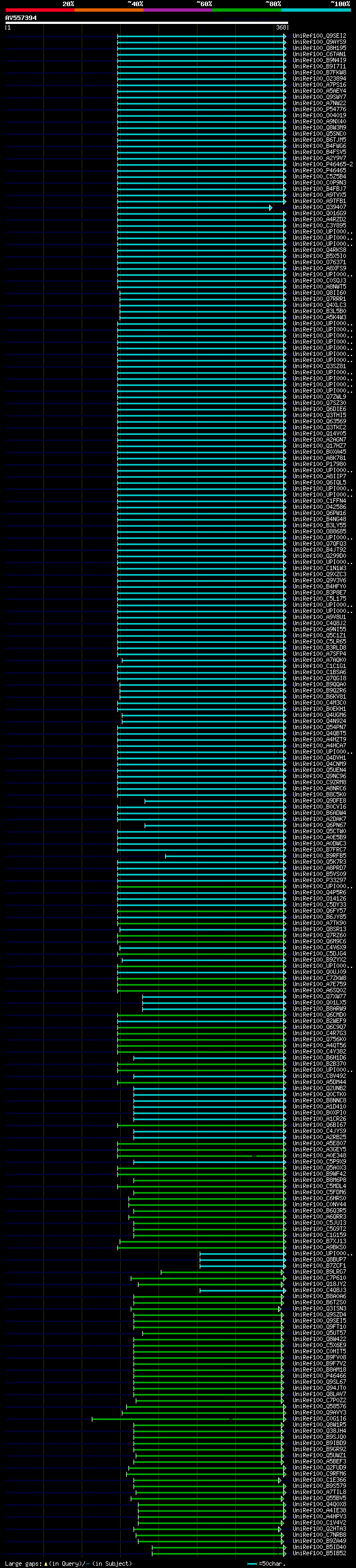Viewport: 356px width, 1568px height.
Task: Select the UniRef100_A7E759 label
Action: [x=319, y=985]
